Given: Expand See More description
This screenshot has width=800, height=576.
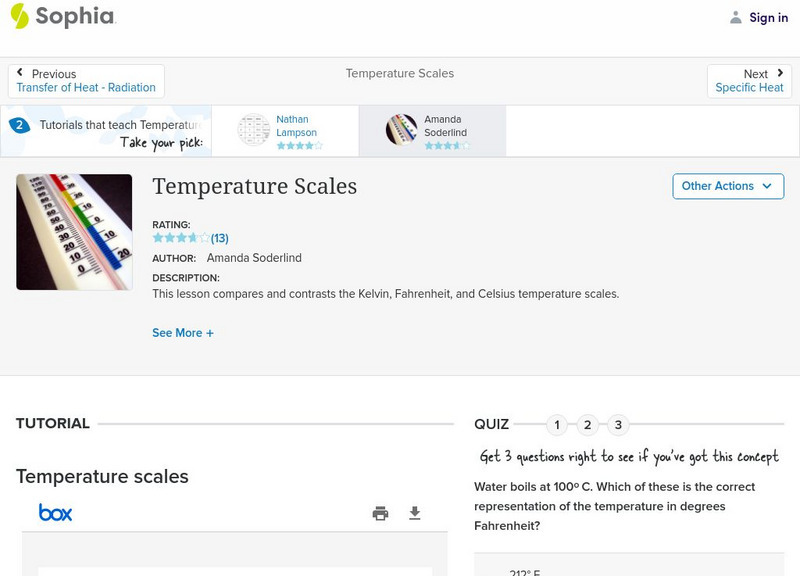Looking at the screenshot, I should click(x=182, y=333).
